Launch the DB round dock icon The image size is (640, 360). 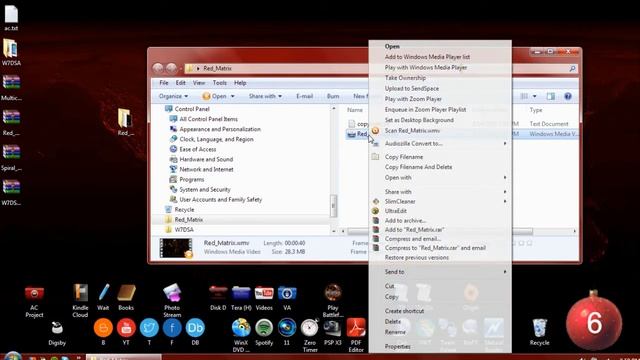(195, 332)
